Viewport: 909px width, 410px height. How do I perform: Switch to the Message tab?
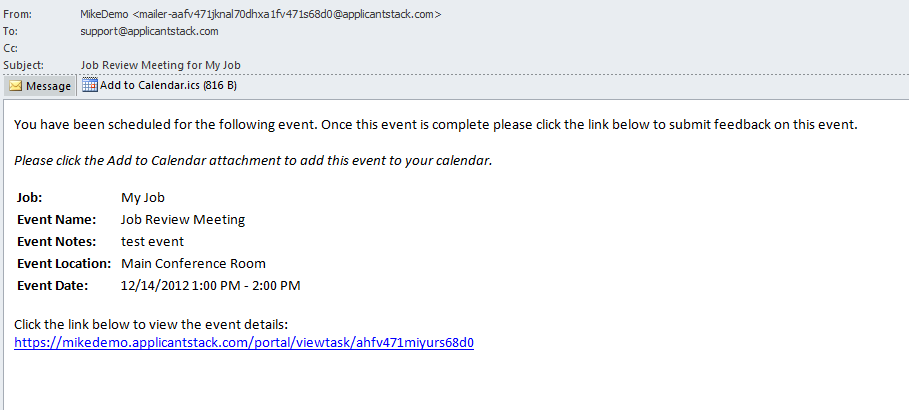click(x=40, y=86)
